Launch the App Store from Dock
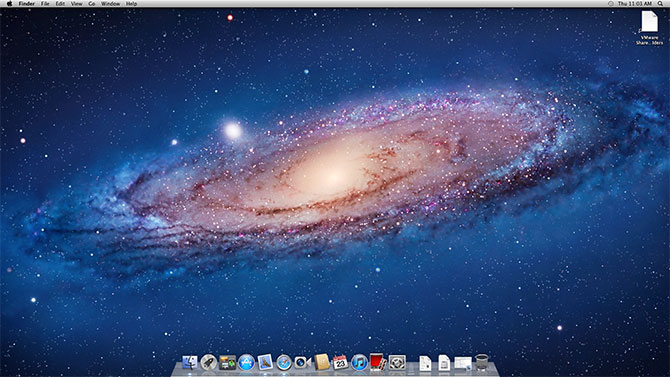Screen dimensions: 670x377 coord(246,362)
